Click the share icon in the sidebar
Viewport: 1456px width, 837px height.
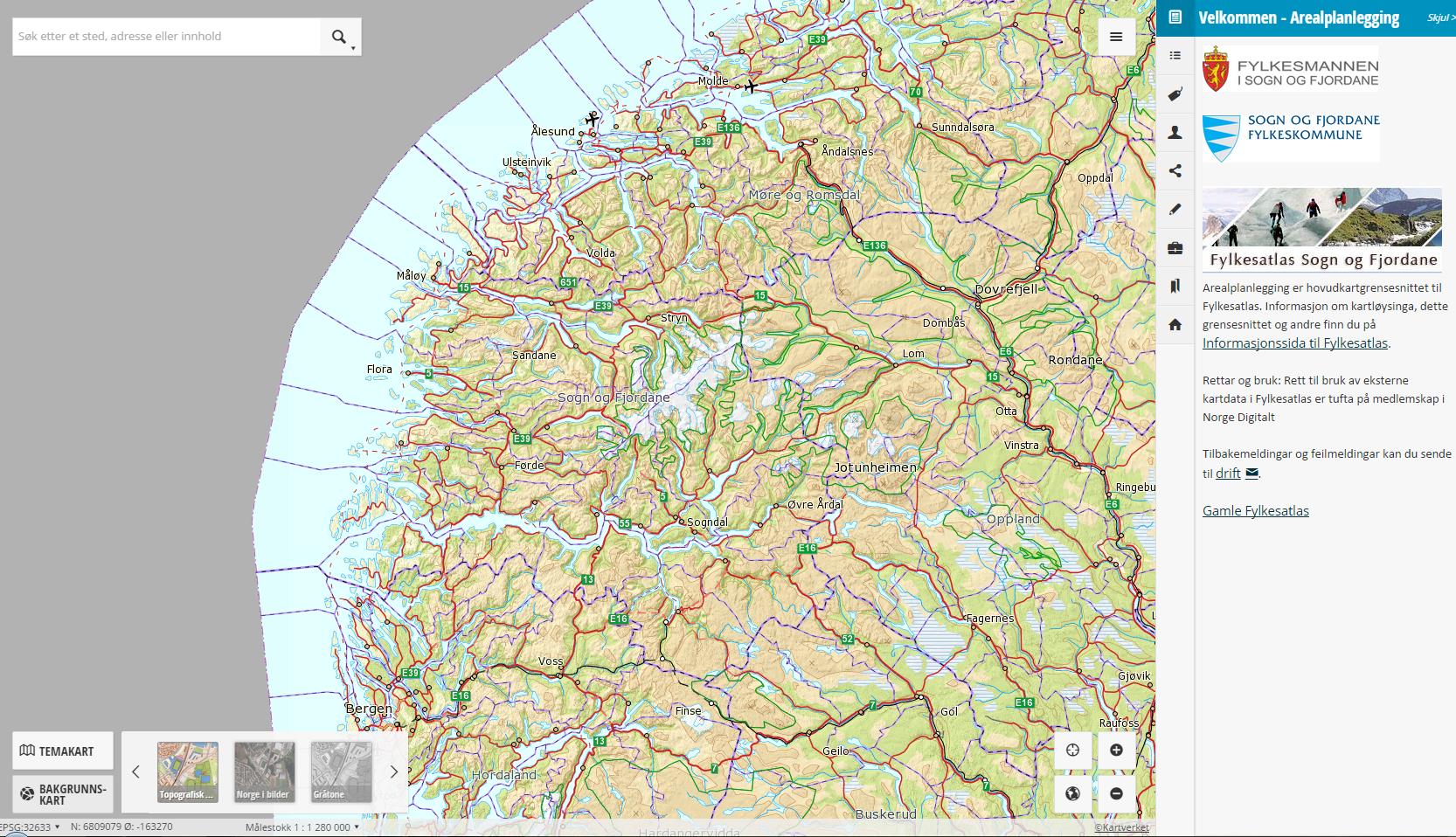pos(1175,171)
